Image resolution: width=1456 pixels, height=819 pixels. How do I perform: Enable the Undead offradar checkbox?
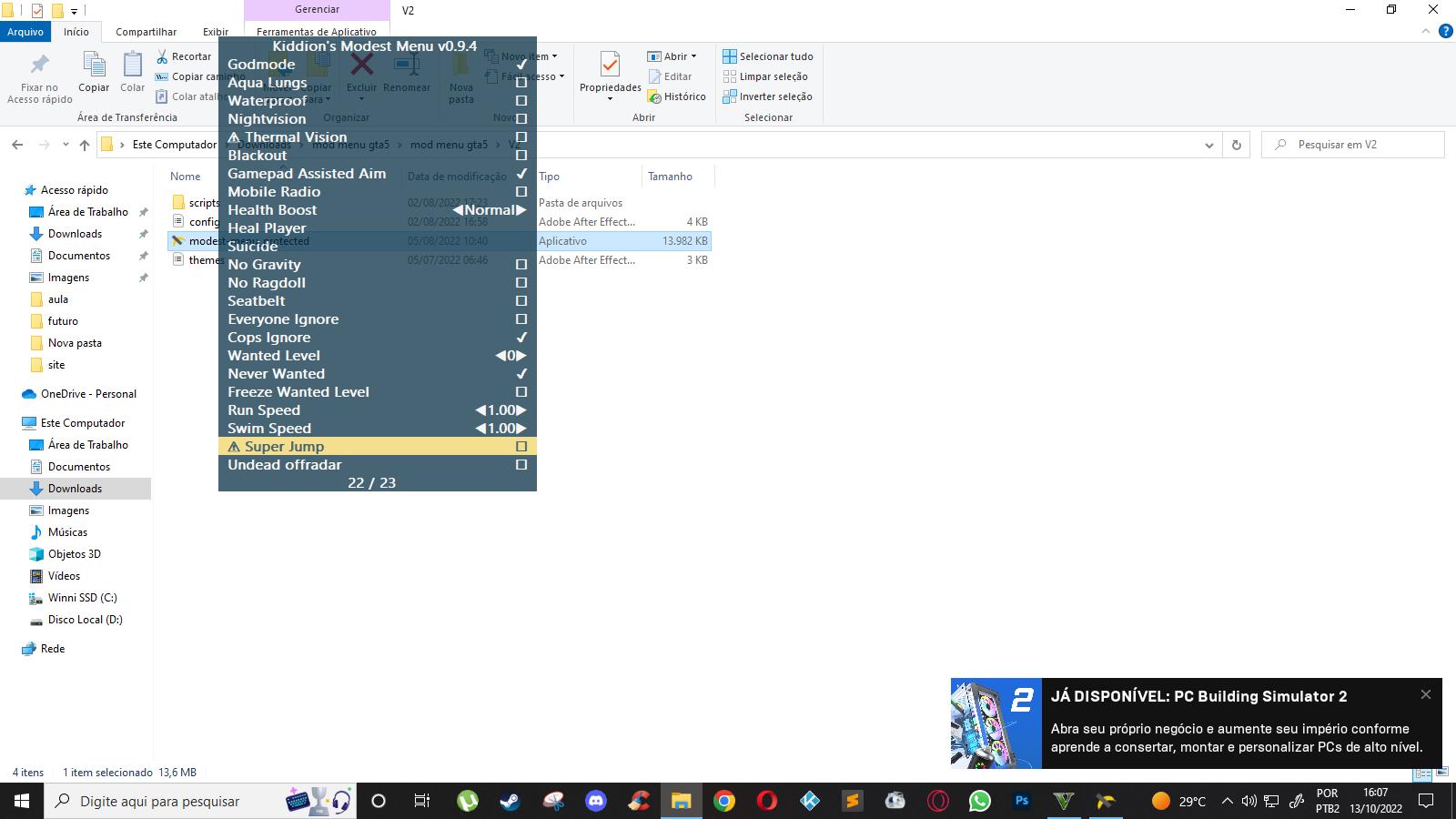(521, 465)
